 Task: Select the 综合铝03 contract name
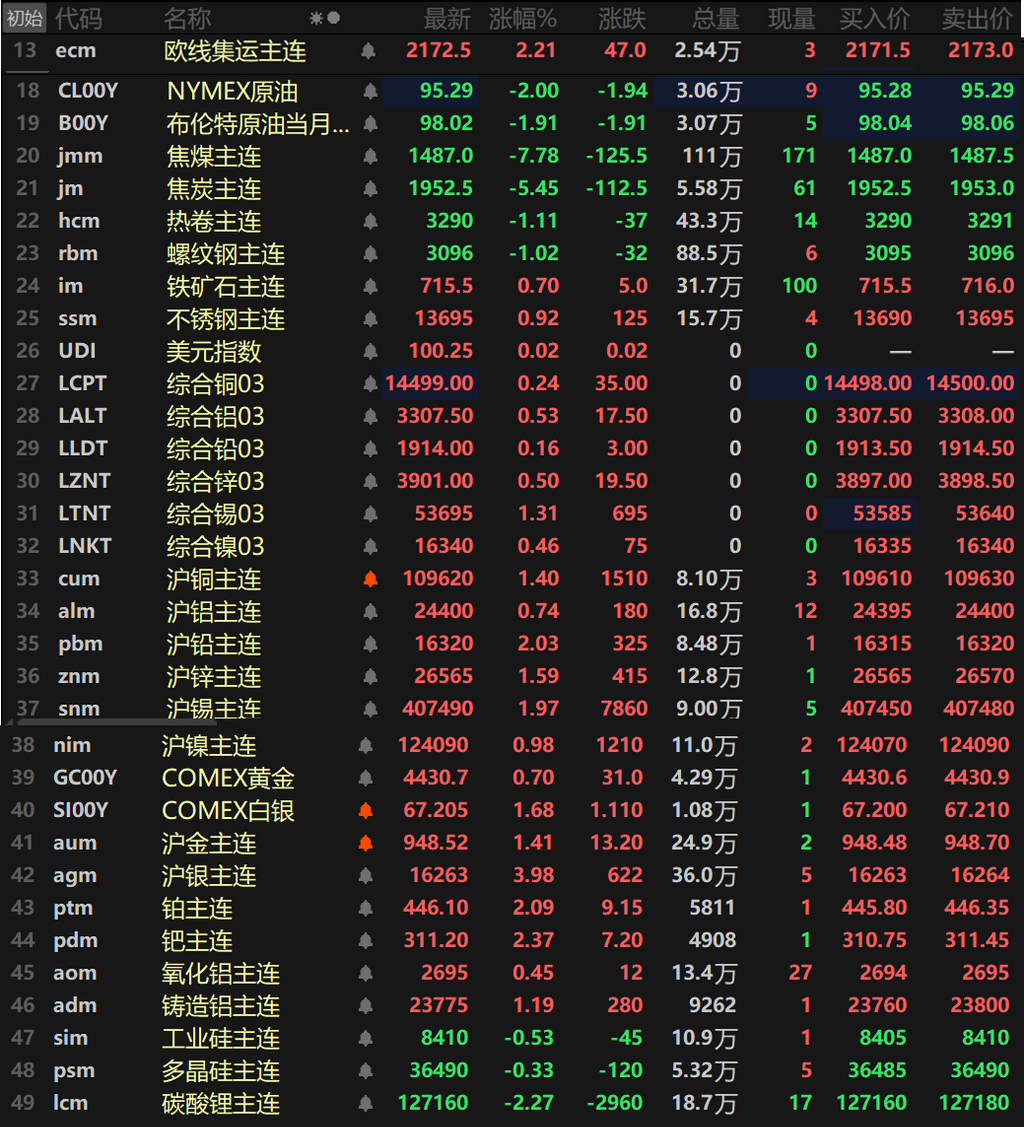point(216,416)
